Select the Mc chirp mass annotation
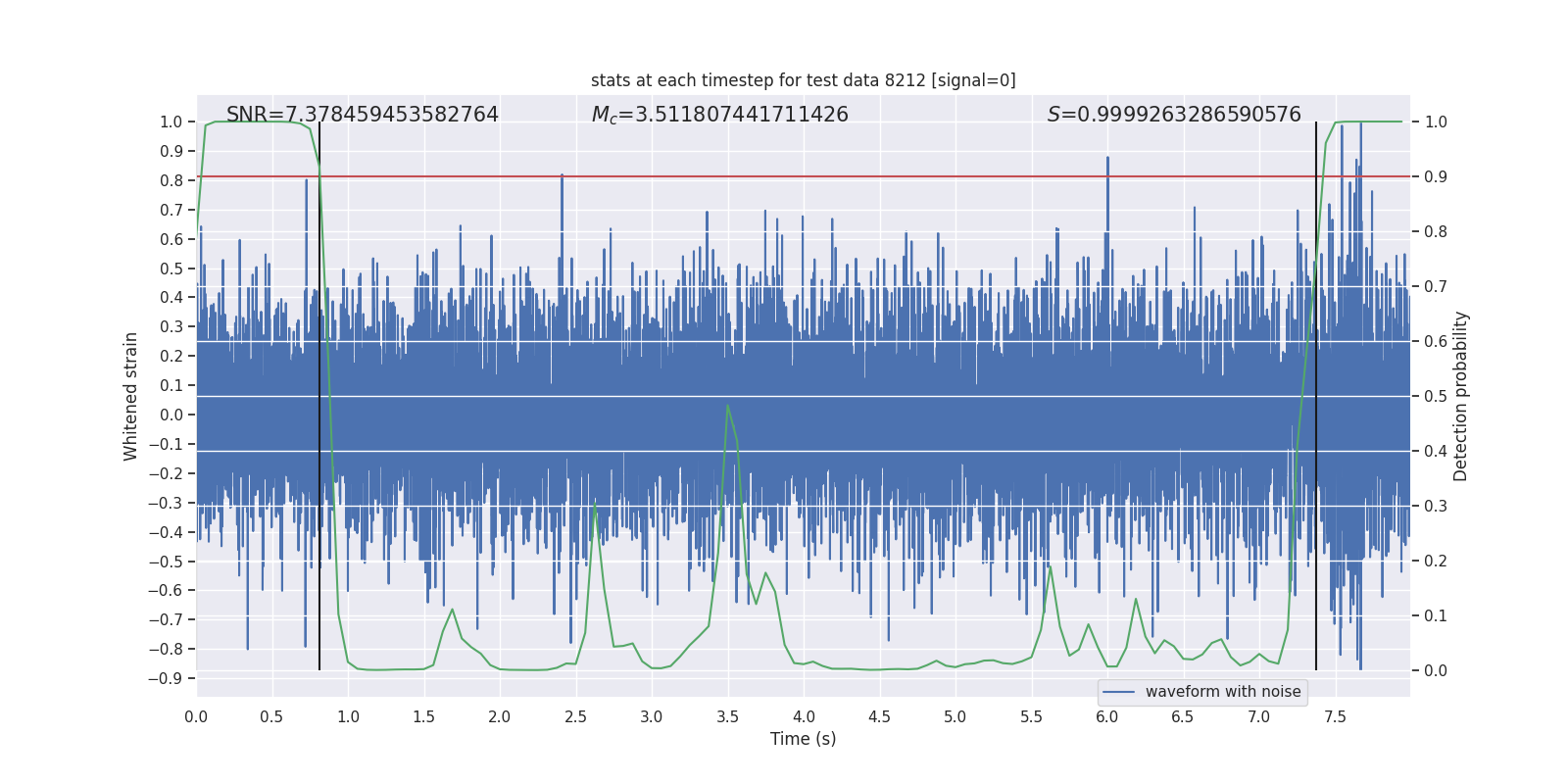 719,115
